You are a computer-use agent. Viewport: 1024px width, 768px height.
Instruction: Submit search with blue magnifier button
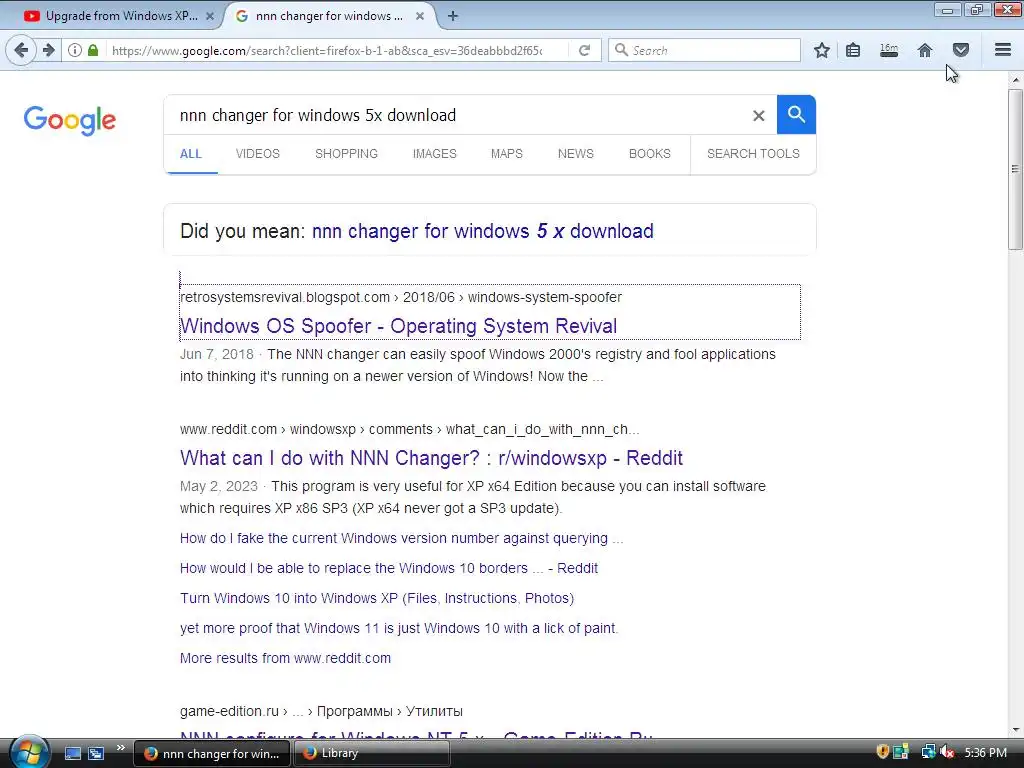point(796,114)
